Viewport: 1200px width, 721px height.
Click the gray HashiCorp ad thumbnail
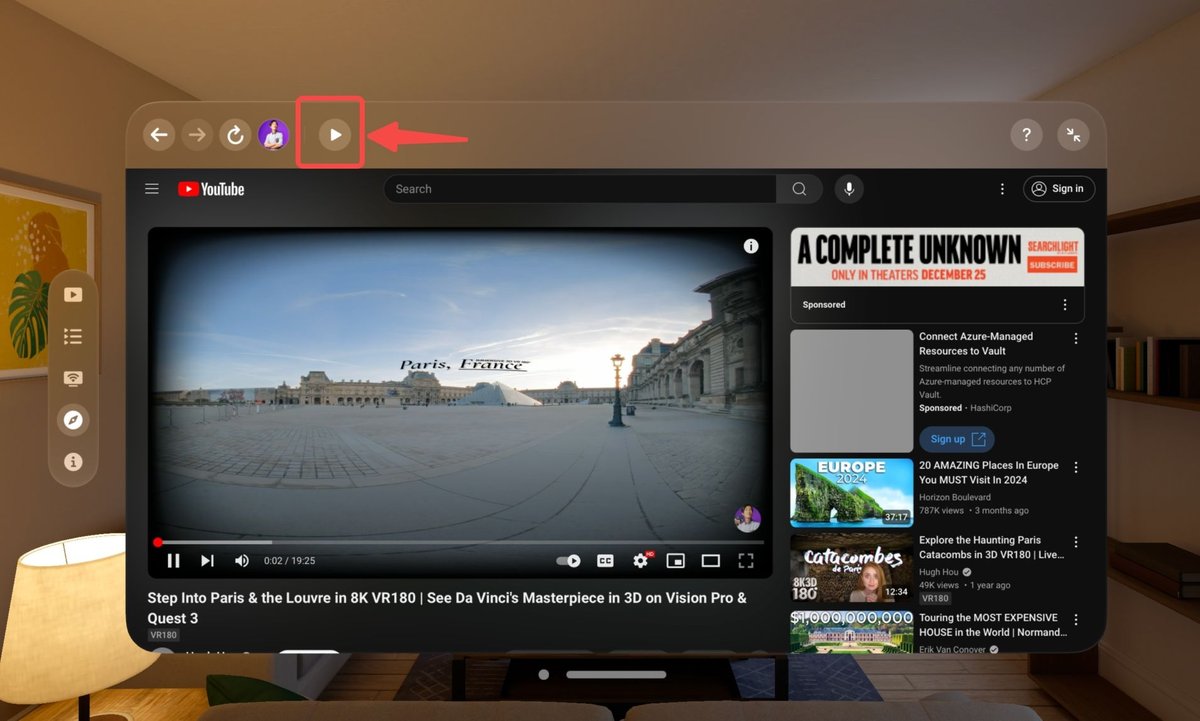(852, 391)
